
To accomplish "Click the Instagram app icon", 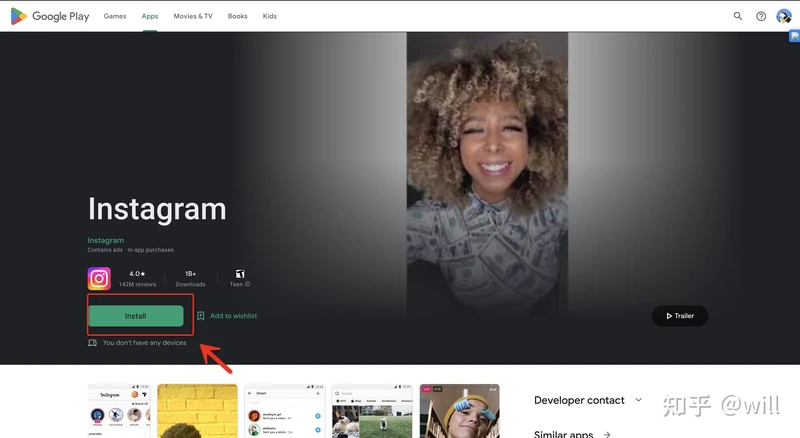I will pyautogui.click(x=99, y=279).
